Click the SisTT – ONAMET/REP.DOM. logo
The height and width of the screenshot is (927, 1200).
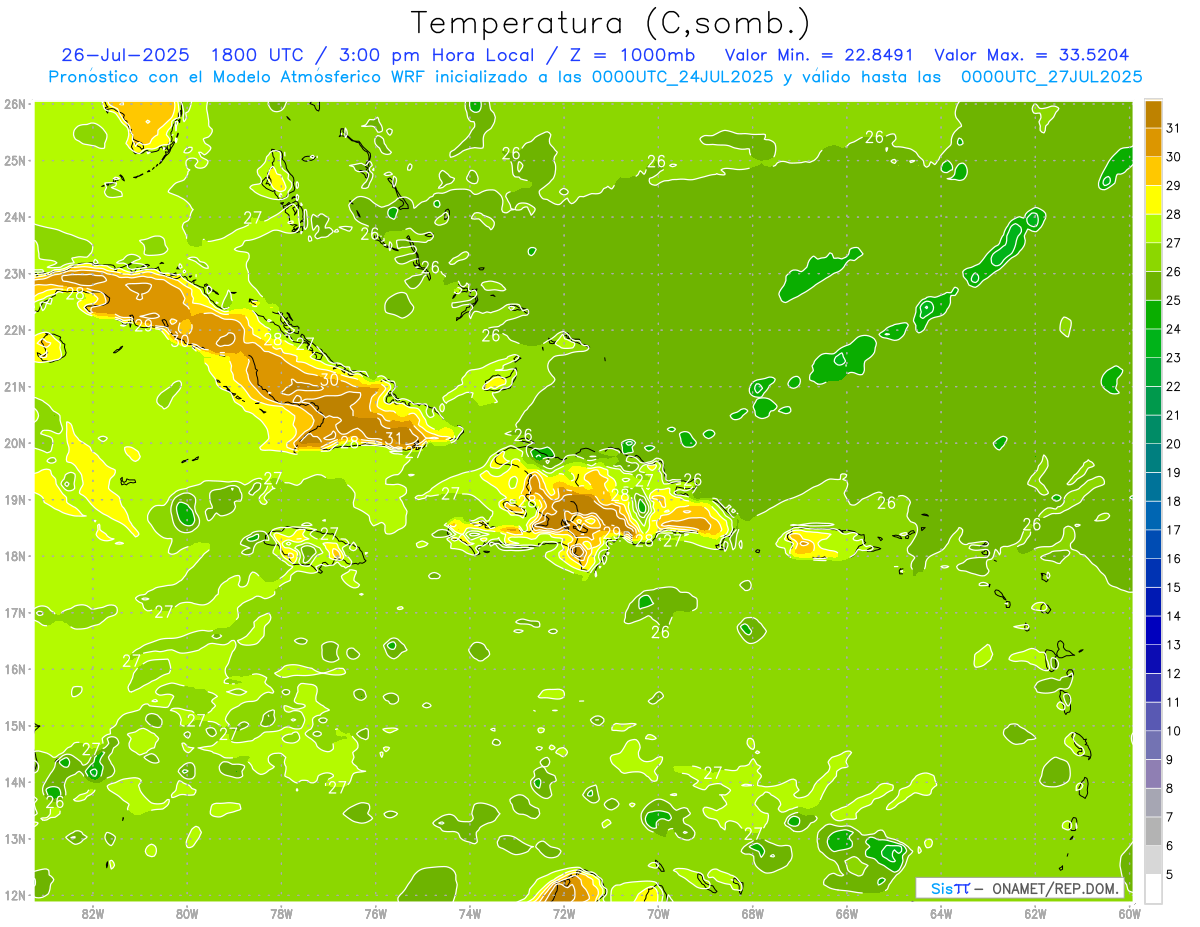pyautogui.click(x=1022, y=889)
